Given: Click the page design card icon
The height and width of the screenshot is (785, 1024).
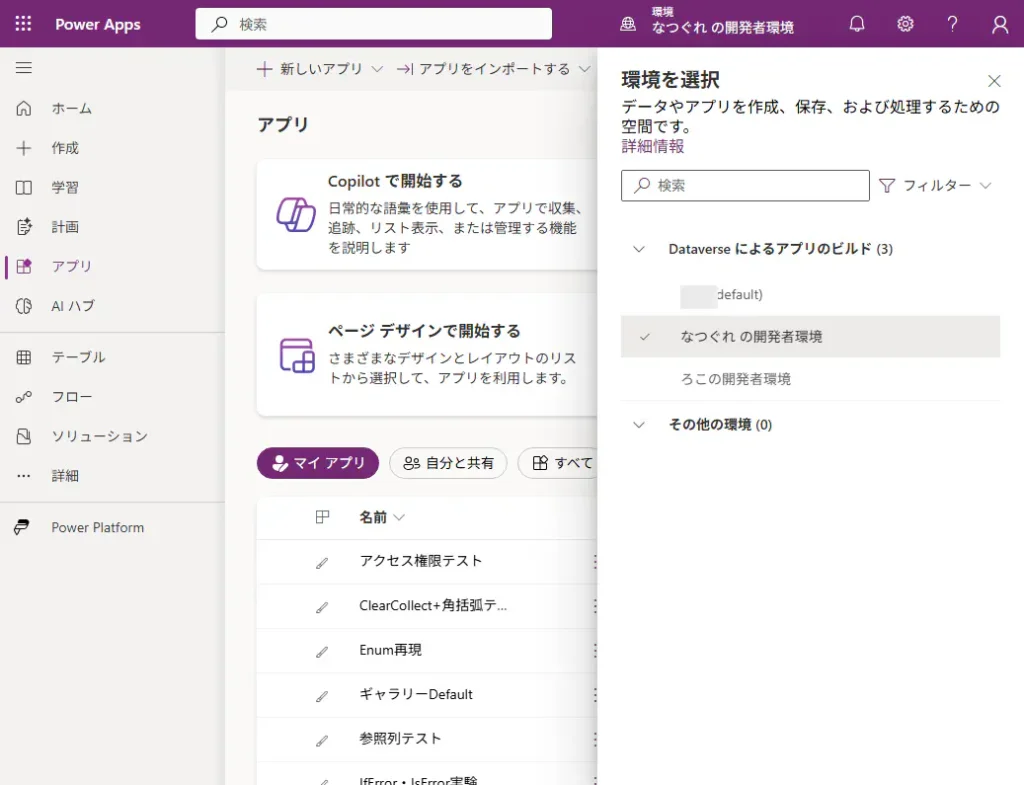Looking at the screenshot, I should [297, 355].
